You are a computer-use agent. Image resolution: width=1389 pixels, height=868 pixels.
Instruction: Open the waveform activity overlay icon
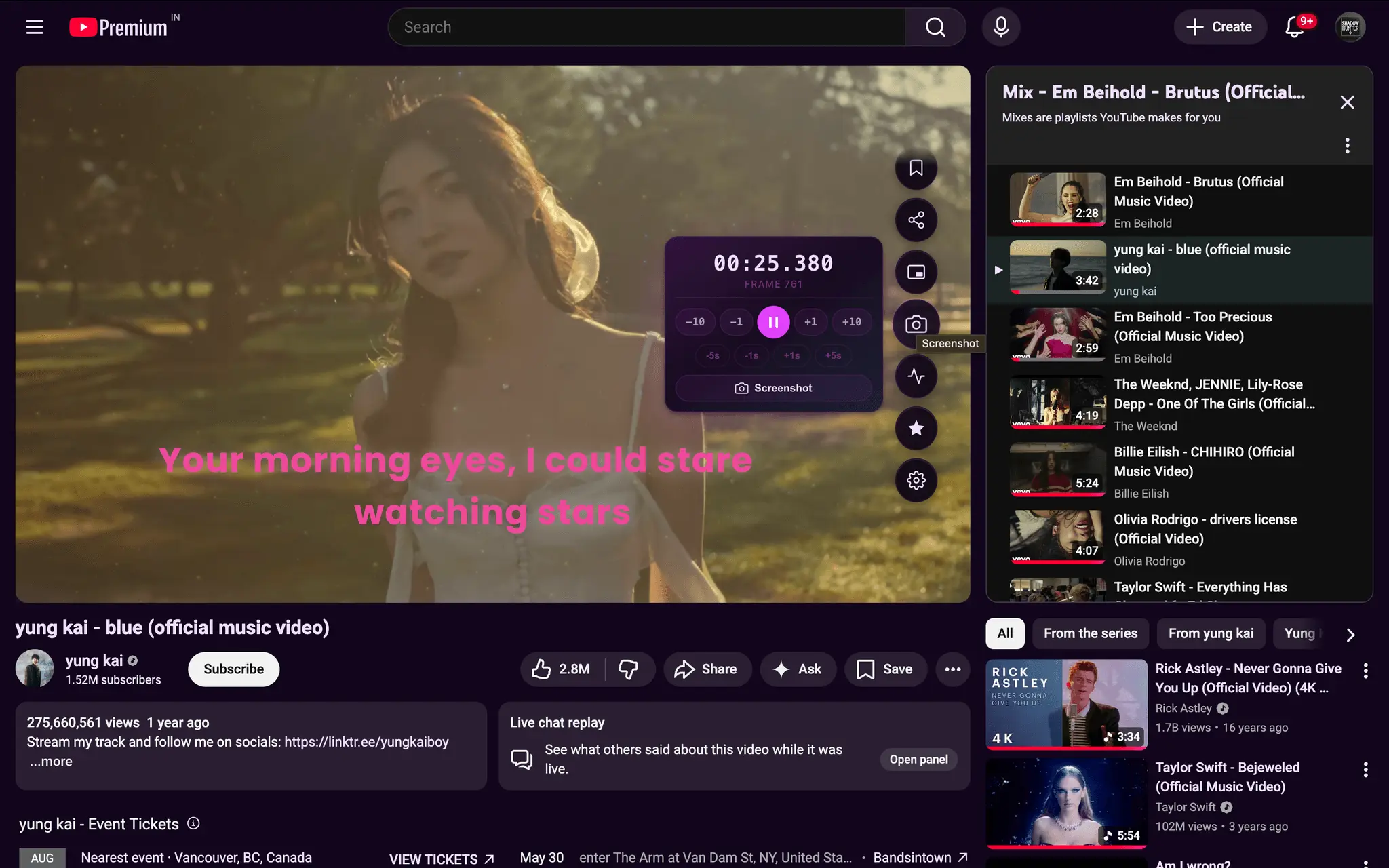click(916, 376)
